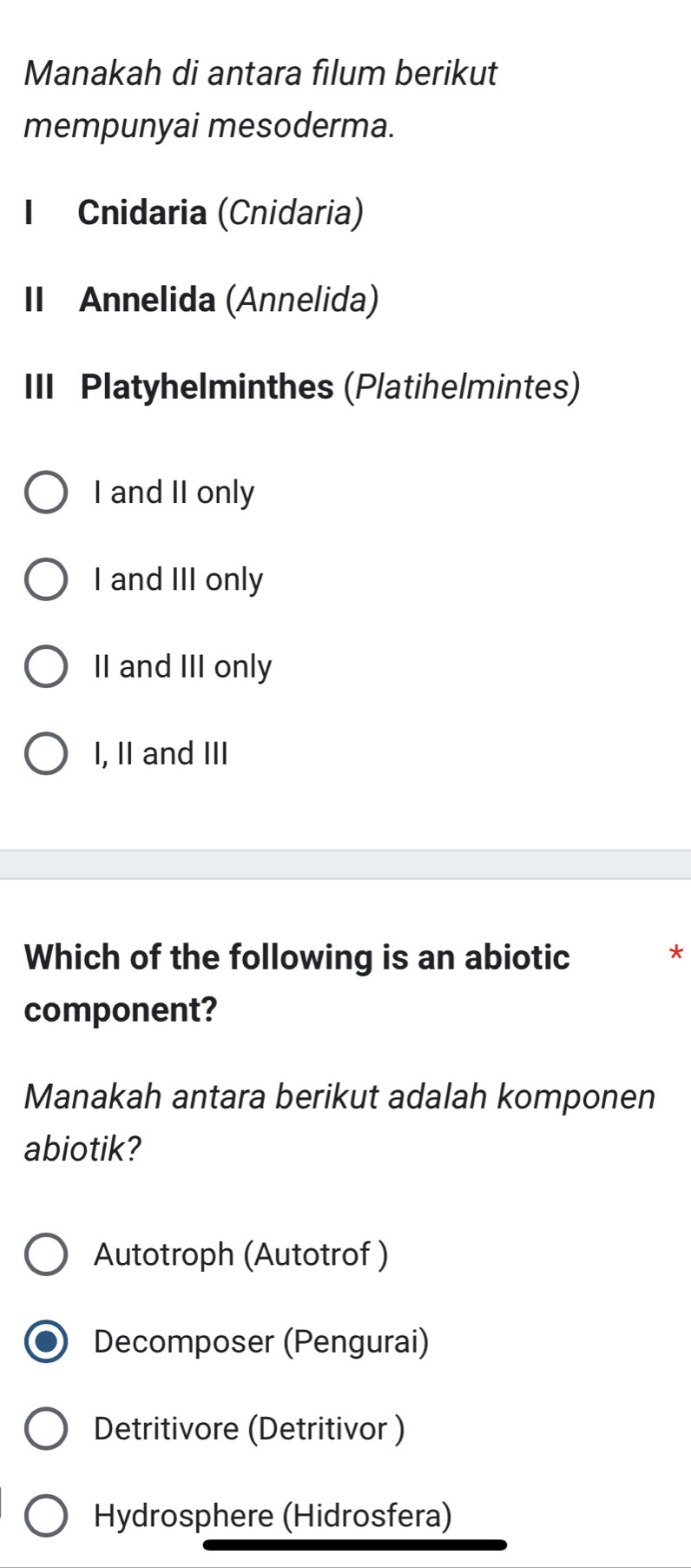Click the "Manakah antara berikut adalah komponen abiotik?" text
This screenshot has width=691, height=1568.
click(339, 1122)
